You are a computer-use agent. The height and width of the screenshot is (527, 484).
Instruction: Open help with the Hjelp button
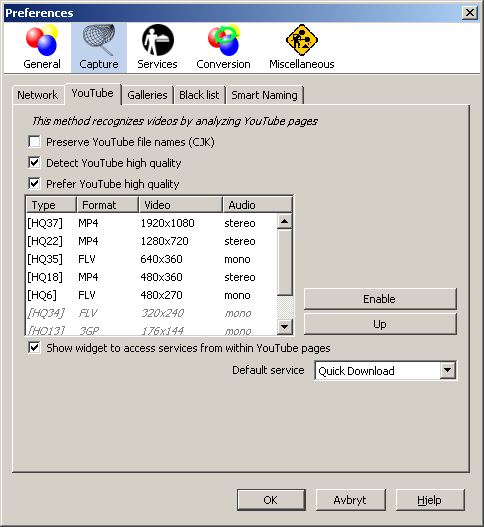[430, 500]
